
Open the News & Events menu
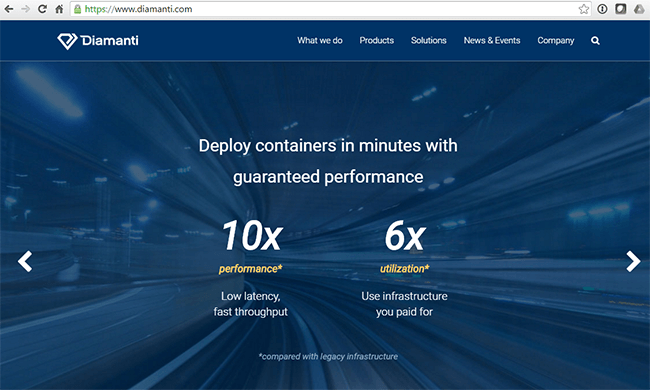pos(492,40)
